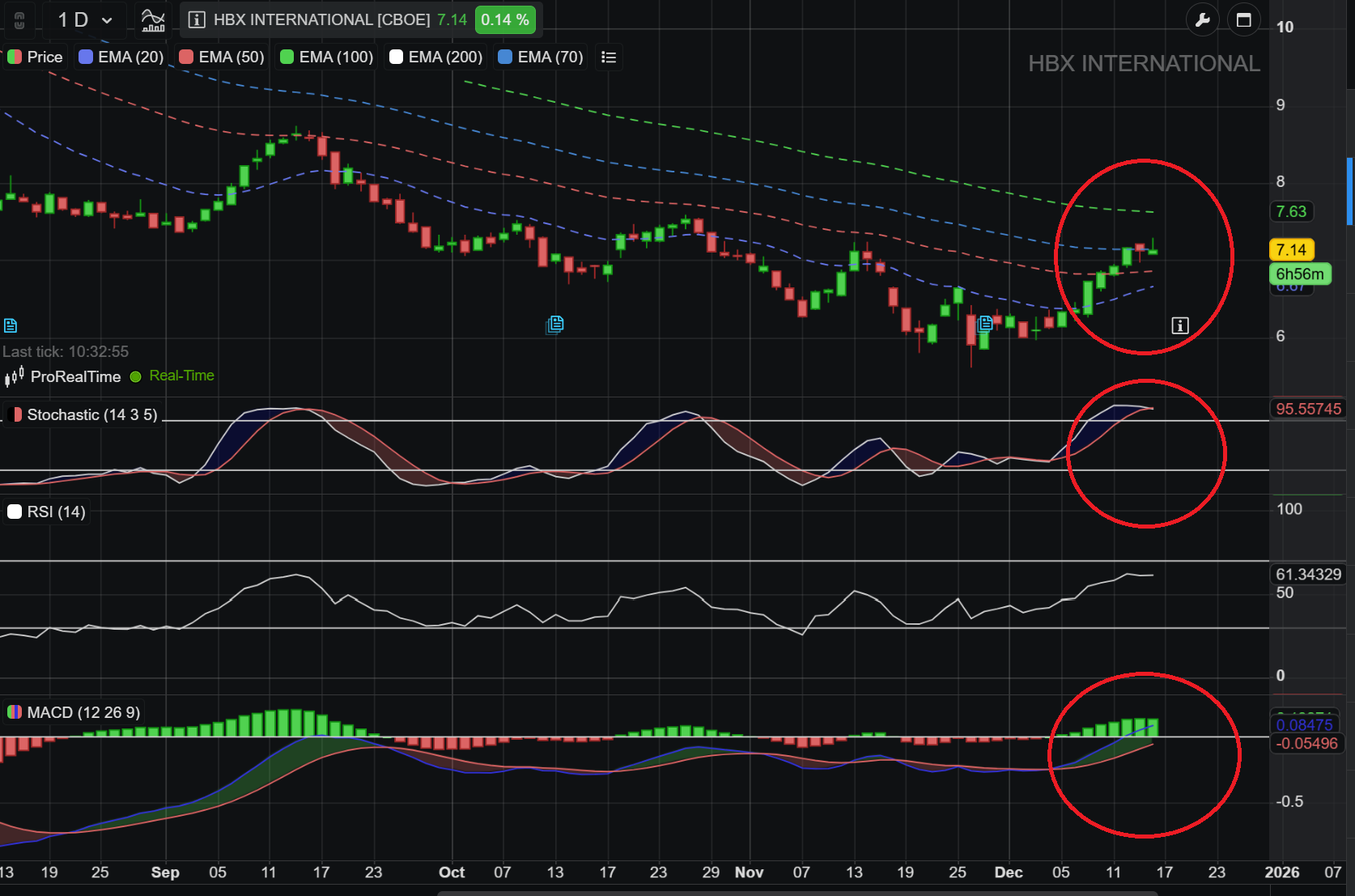Click the indicator list icon after EMA (70)

(x=610, y=57)
